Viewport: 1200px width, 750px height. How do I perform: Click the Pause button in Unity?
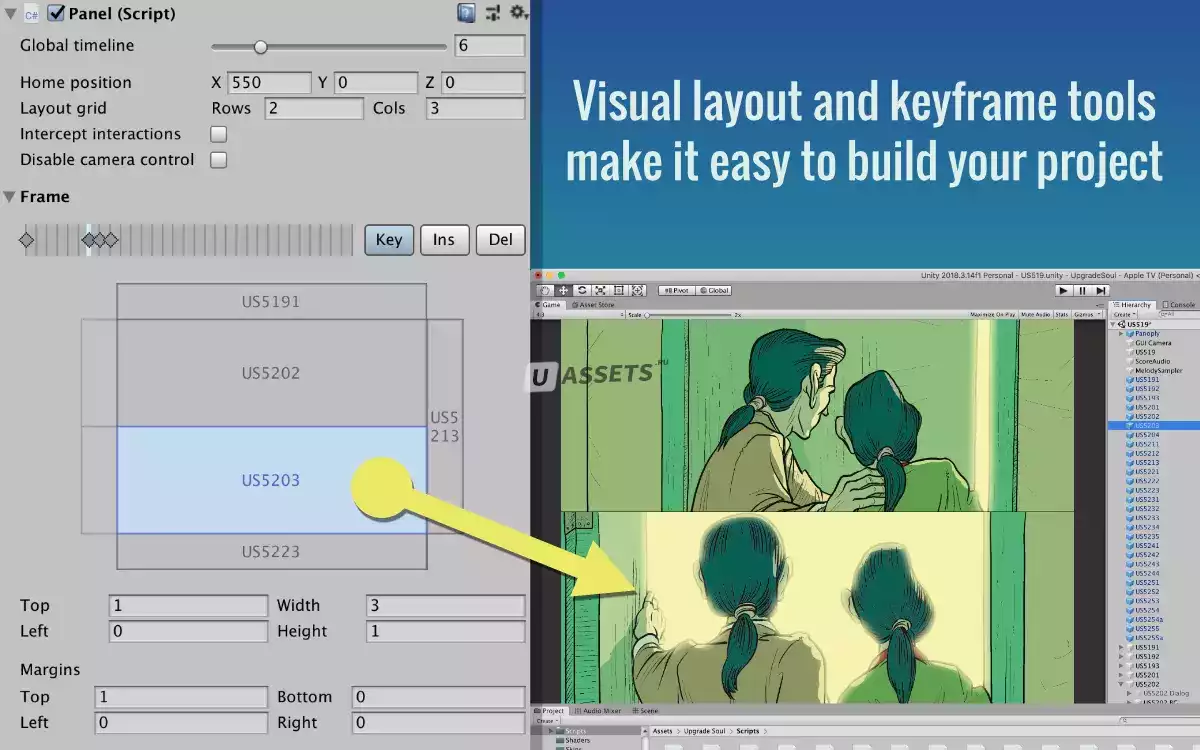1083,291
